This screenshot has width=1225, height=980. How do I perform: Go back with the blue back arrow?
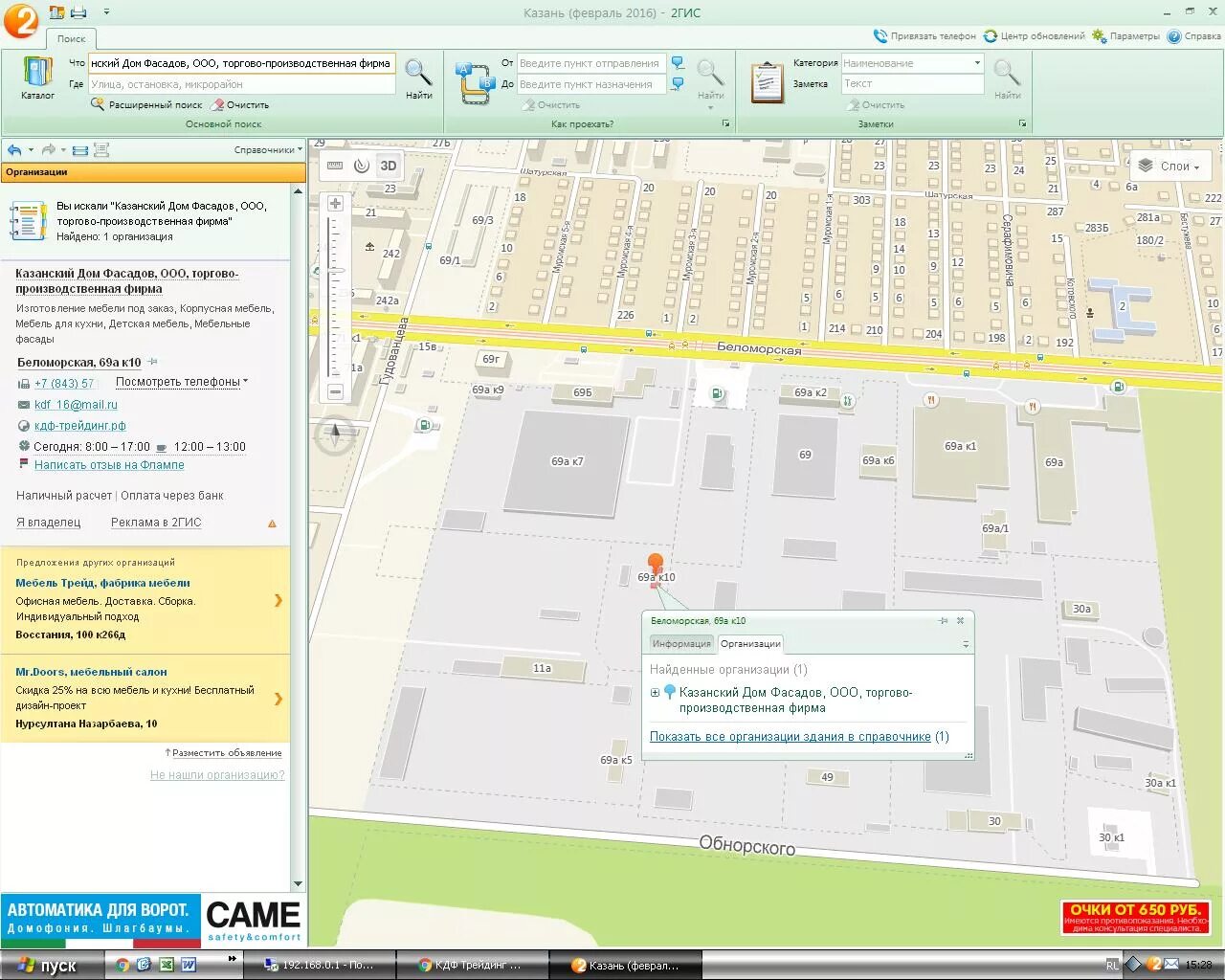click(14, 150)
